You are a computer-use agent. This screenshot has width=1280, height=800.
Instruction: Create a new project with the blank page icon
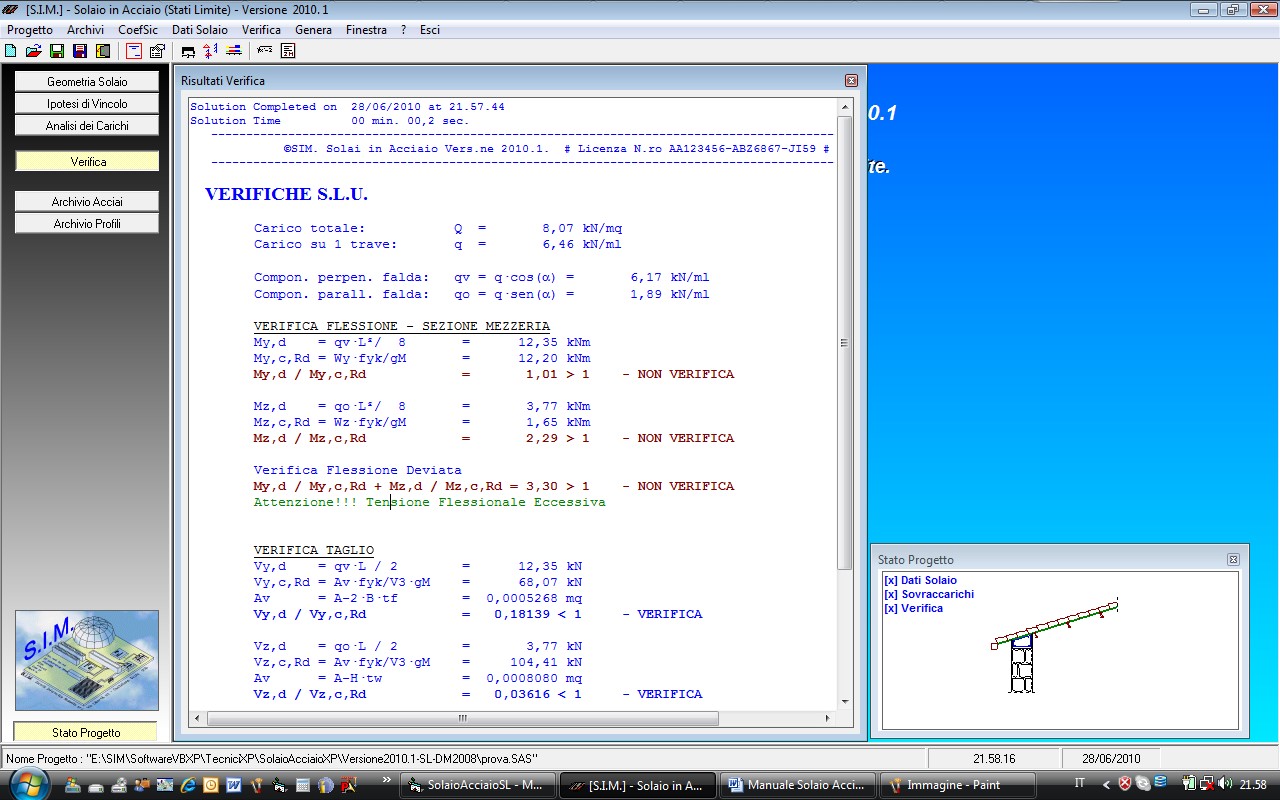[11, 51]
